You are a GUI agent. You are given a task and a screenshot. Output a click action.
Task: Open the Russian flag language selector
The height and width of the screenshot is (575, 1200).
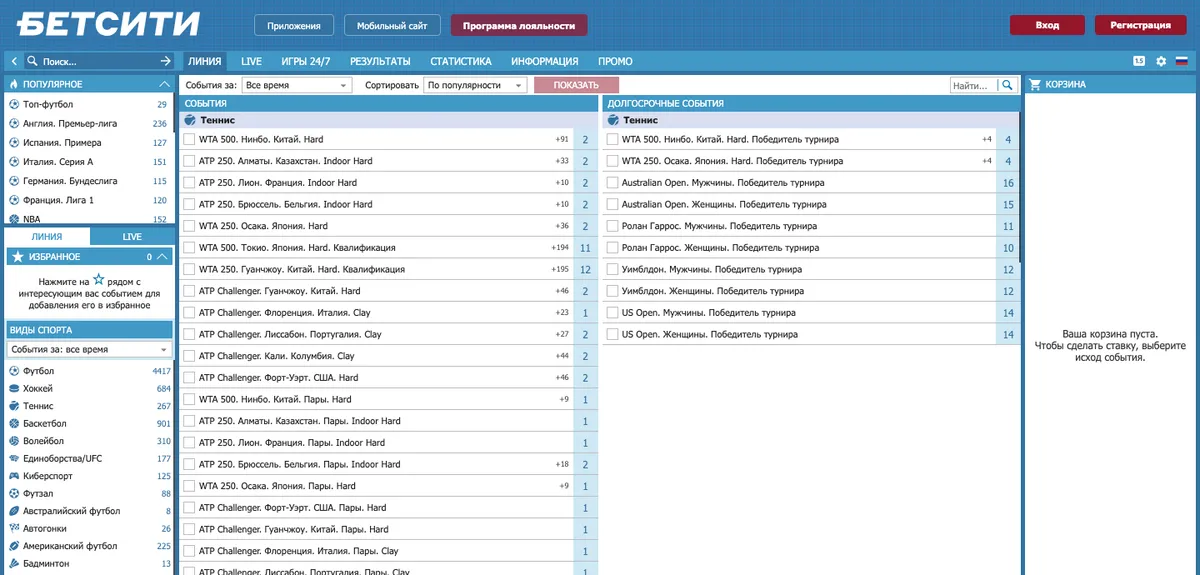[1181, 61]
